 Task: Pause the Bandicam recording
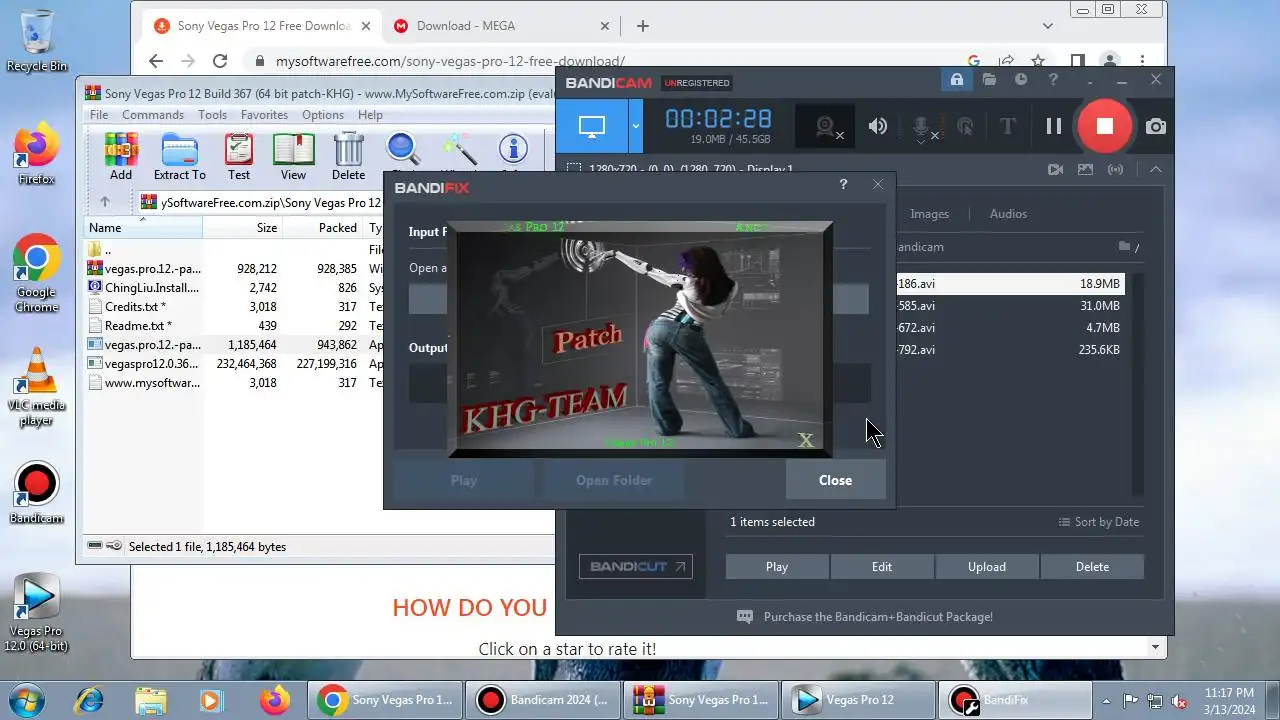tap(1053, 126)
